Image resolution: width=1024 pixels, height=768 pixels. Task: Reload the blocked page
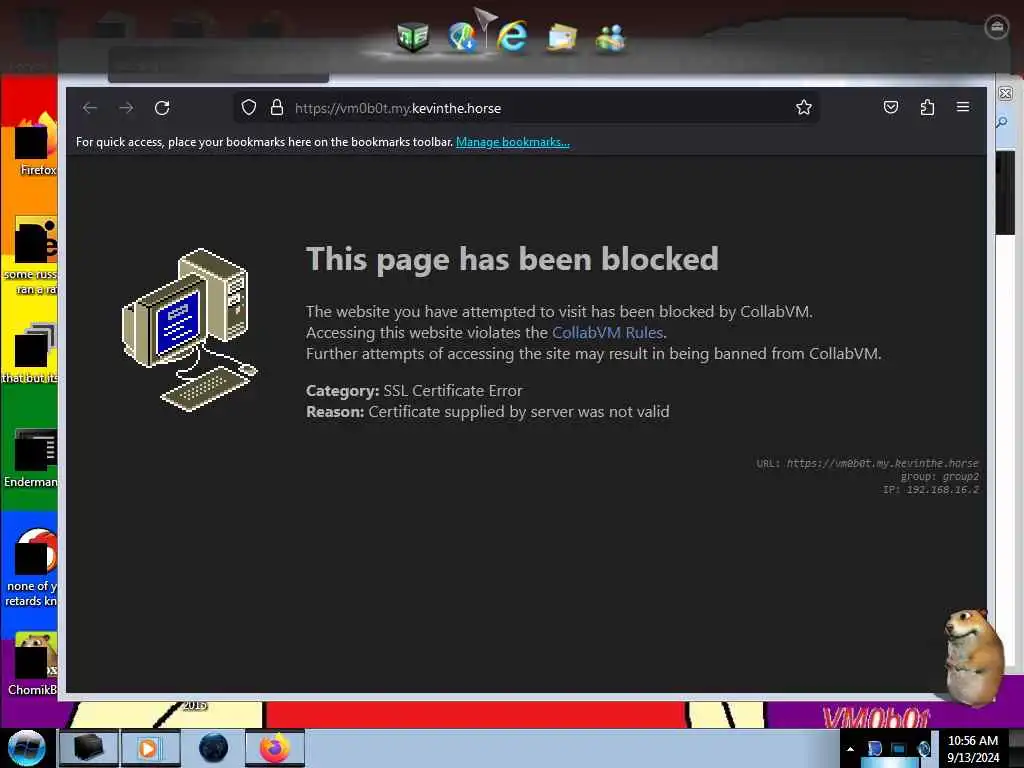click(162, 108)
